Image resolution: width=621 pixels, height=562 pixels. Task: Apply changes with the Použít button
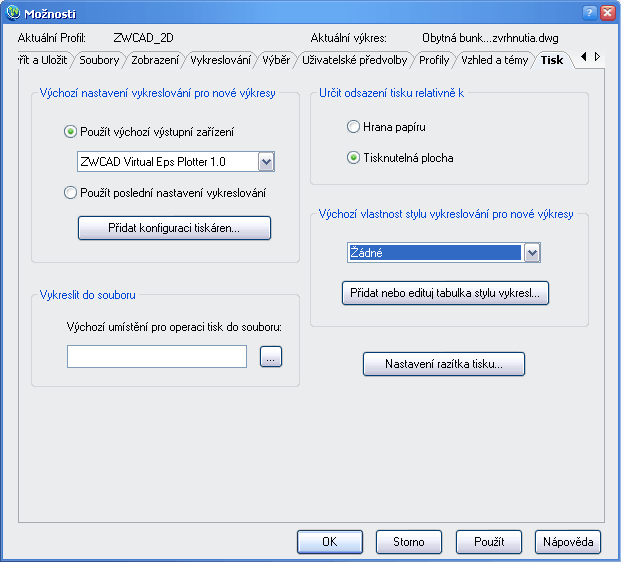click(x=489, y=541)
